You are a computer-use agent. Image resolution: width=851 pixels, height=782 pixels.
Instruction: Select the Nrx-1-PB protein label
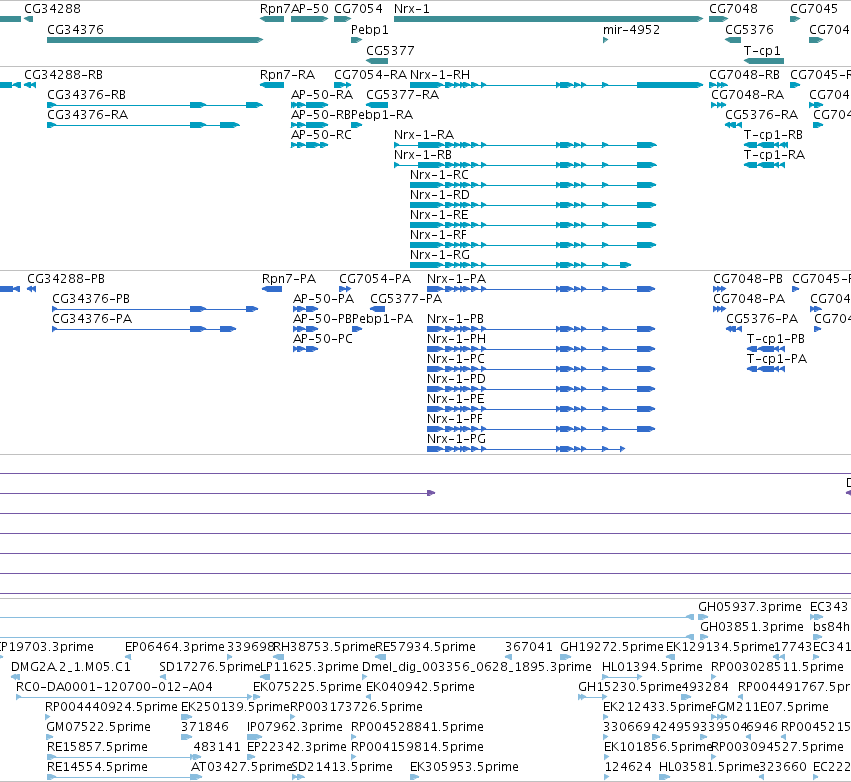coord(455,319)
